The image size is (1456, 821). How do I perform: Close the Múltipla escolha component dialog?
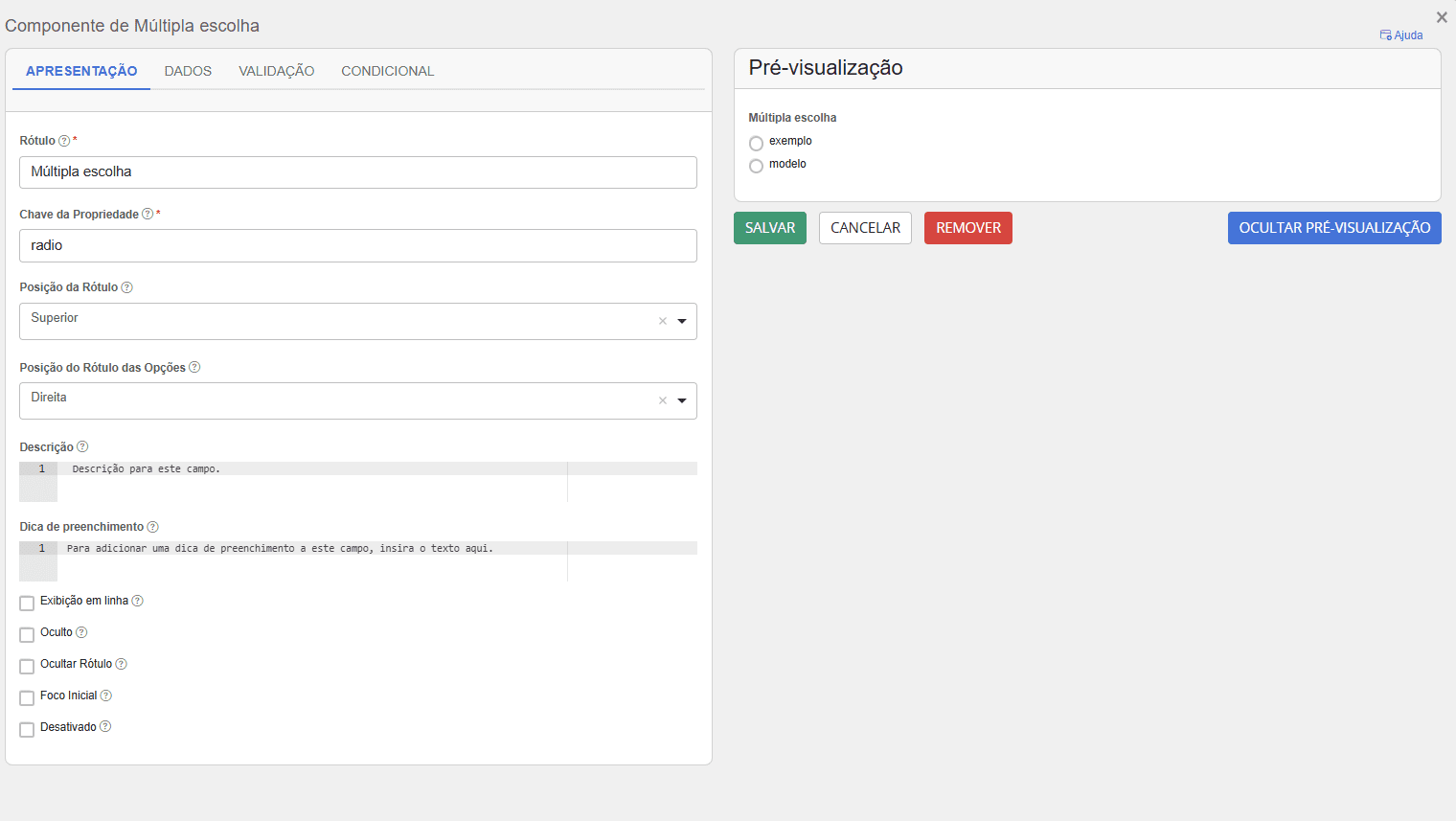1442,17
